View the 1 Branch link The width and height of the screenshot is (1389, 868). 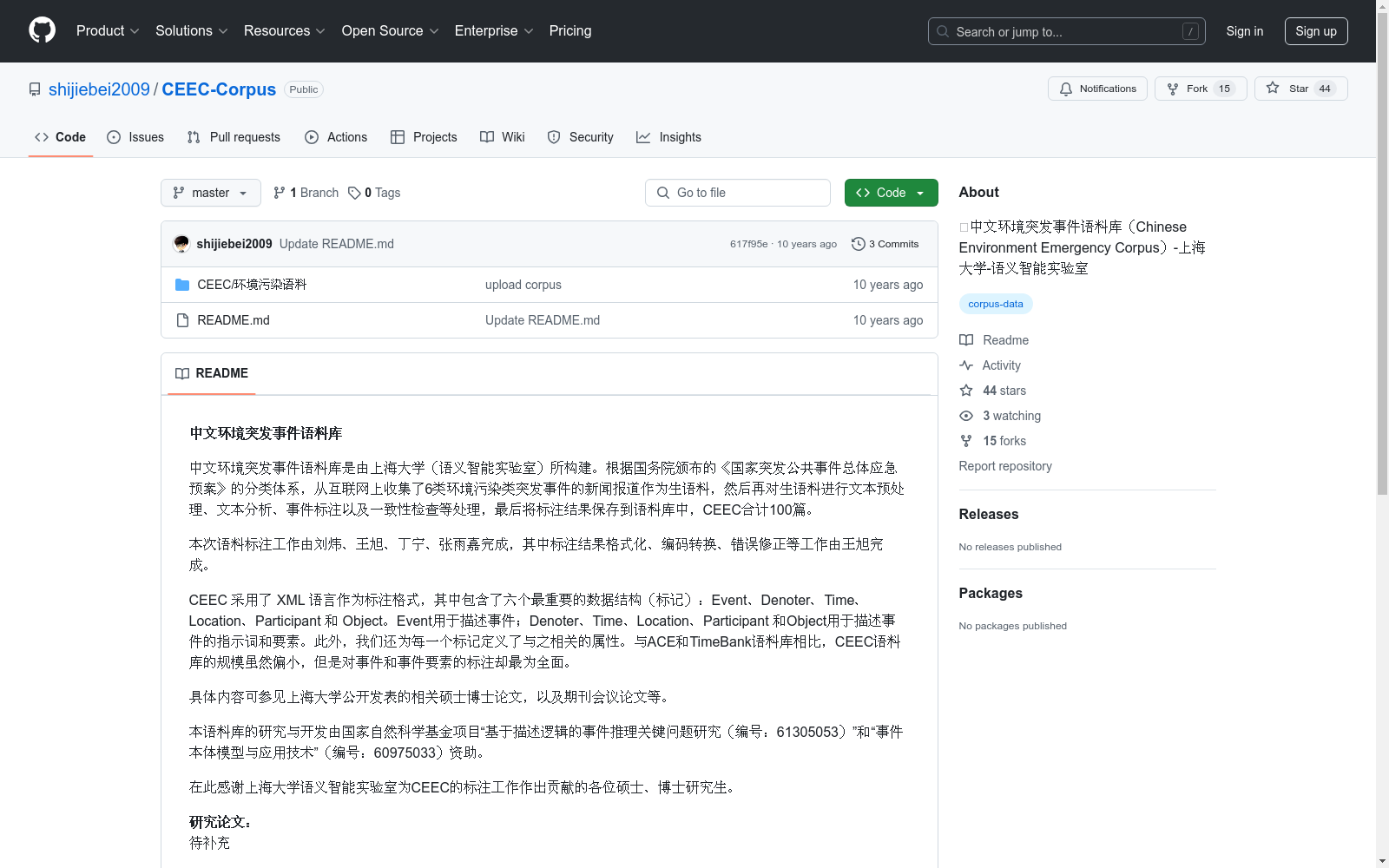306,193
